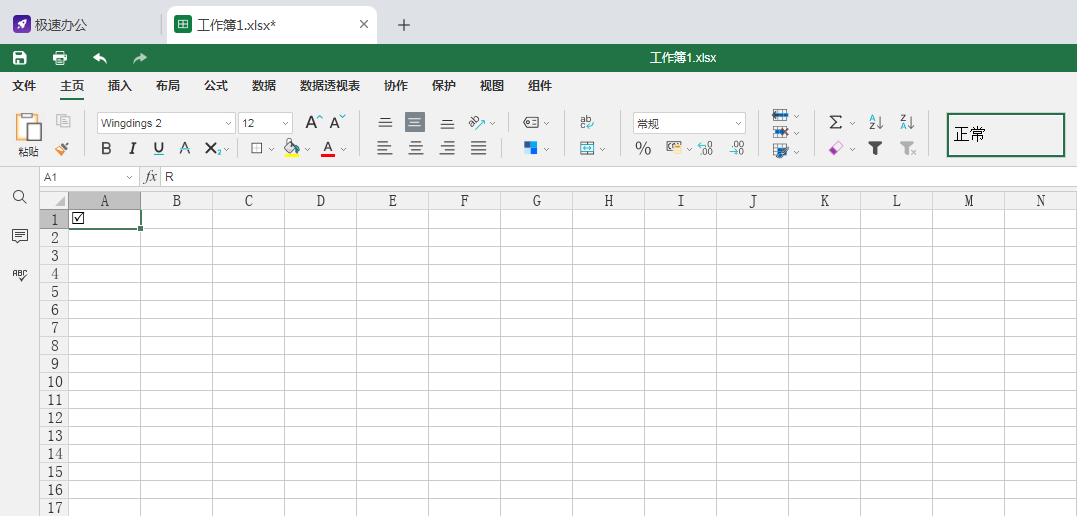Viewport: 1077px width, 516px height.
Task: Switch to the 布局 tab
Action: (168, 86)
